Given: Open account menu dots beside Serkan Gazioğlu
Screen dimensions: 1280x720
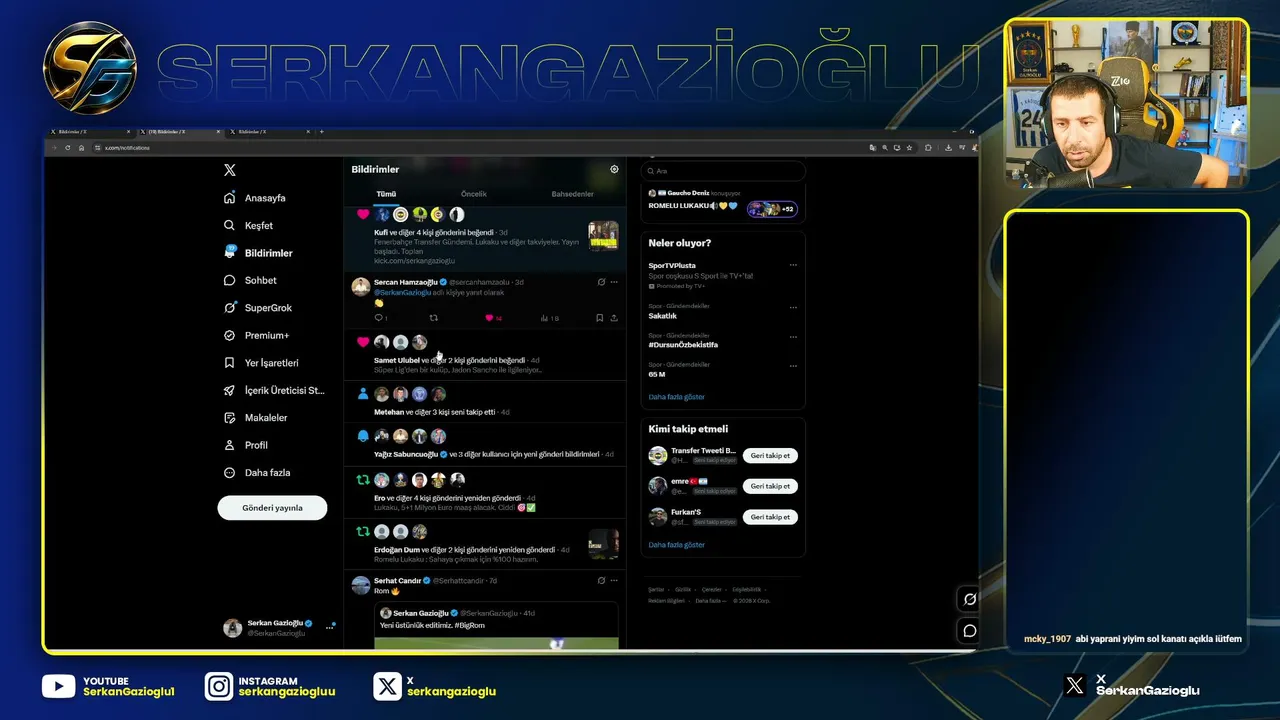Looking at the screenshot, I should pyautogui.click(x=329, y=627).
